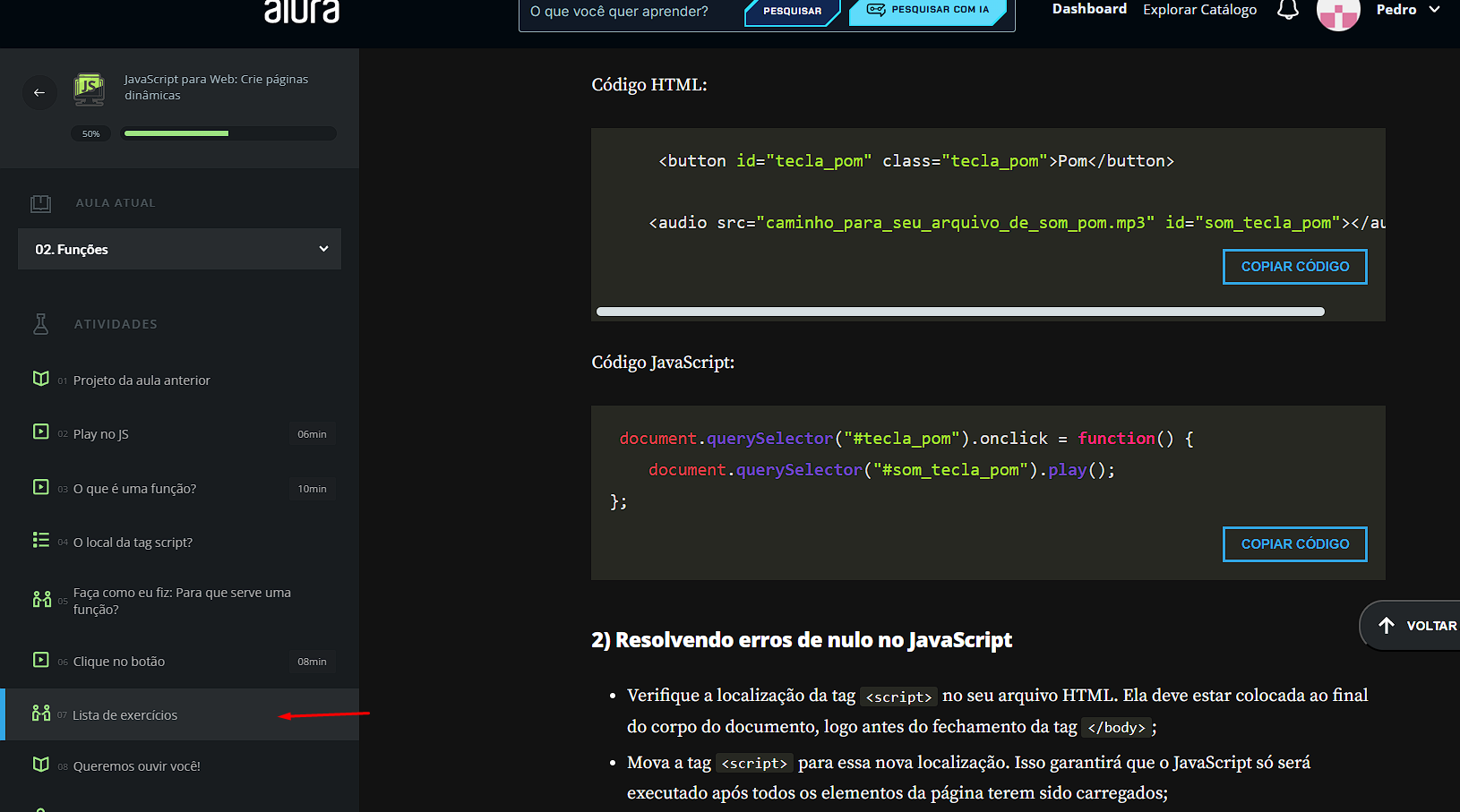Copy the HTML code with COPIAR CÓDIGO
This screenshot has width=1460, height=812.
[1294, 267]
